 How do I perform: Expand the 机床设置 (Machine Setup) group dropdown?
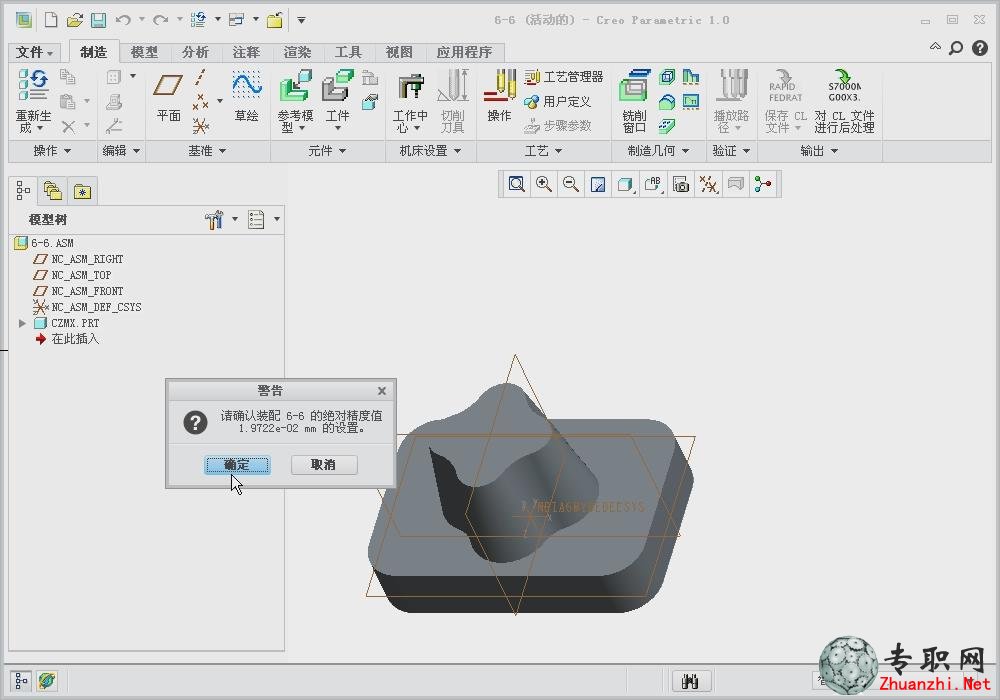click(x=430, y=151)
